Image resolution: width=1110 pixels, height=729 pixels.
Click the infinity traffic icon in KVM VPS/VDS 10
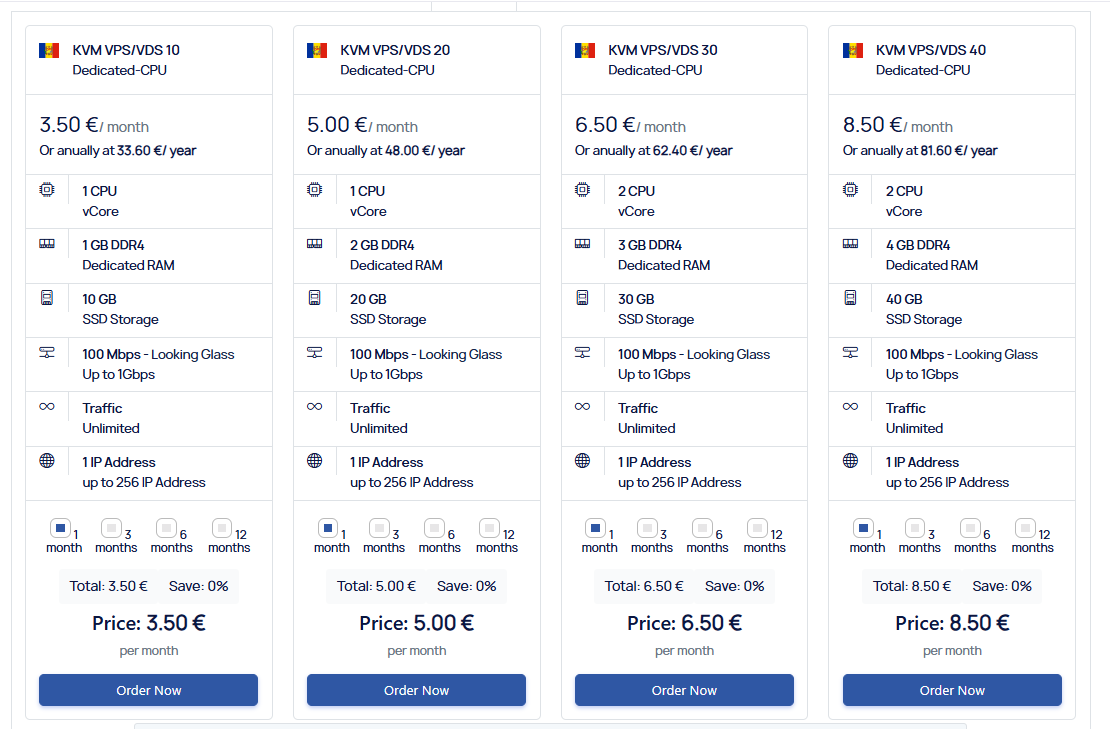pos(47,406)
